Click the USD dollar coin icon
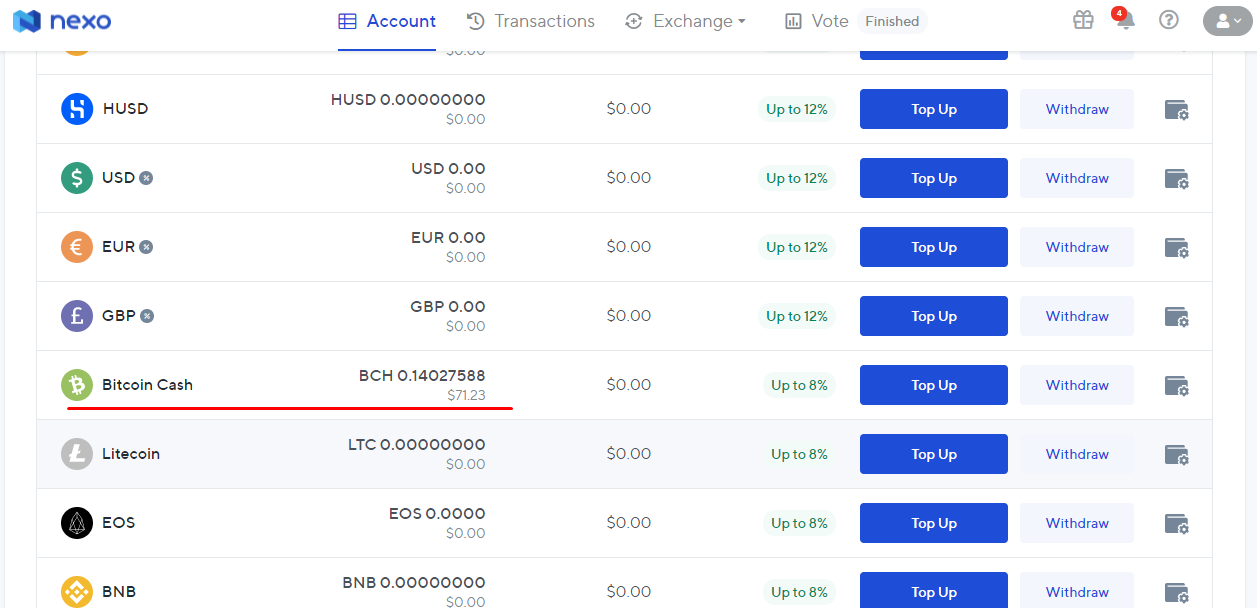The width and height of the screenshot is (1257, 608). pyautogui.click(x=77, y=178)
